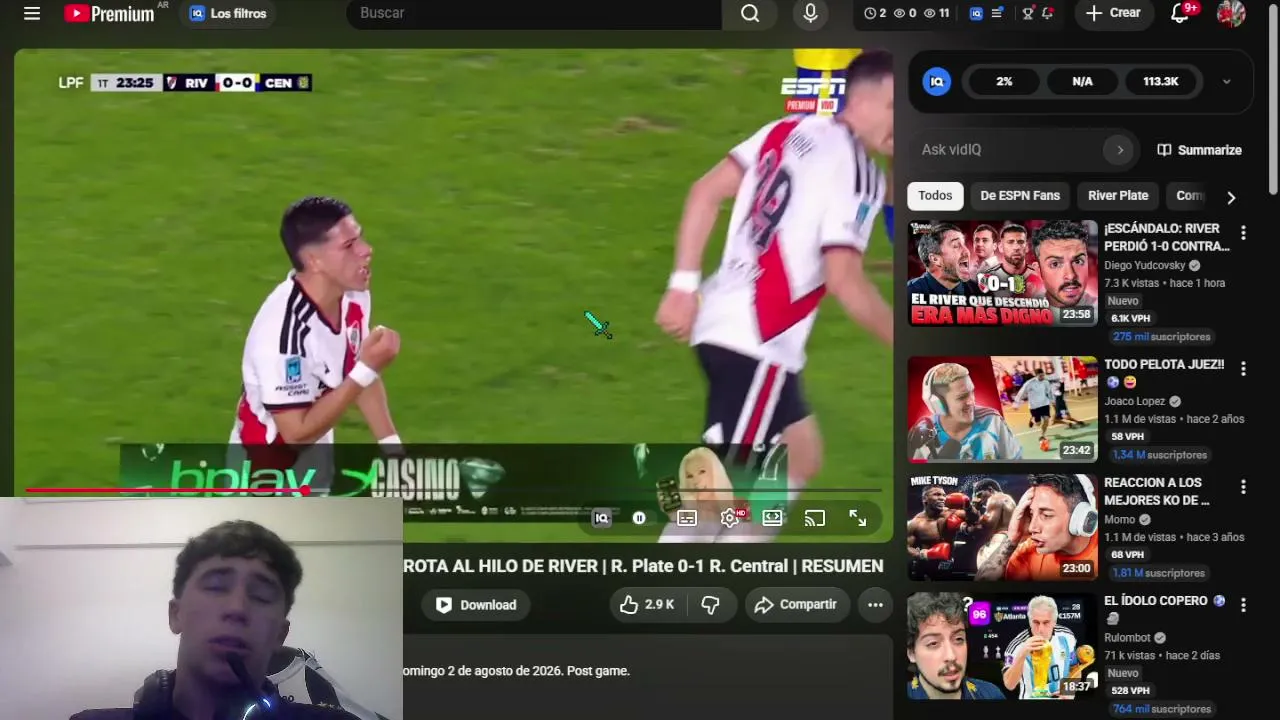
Task: Focus the Buscar search field
Action: click(x=534, y=13)
